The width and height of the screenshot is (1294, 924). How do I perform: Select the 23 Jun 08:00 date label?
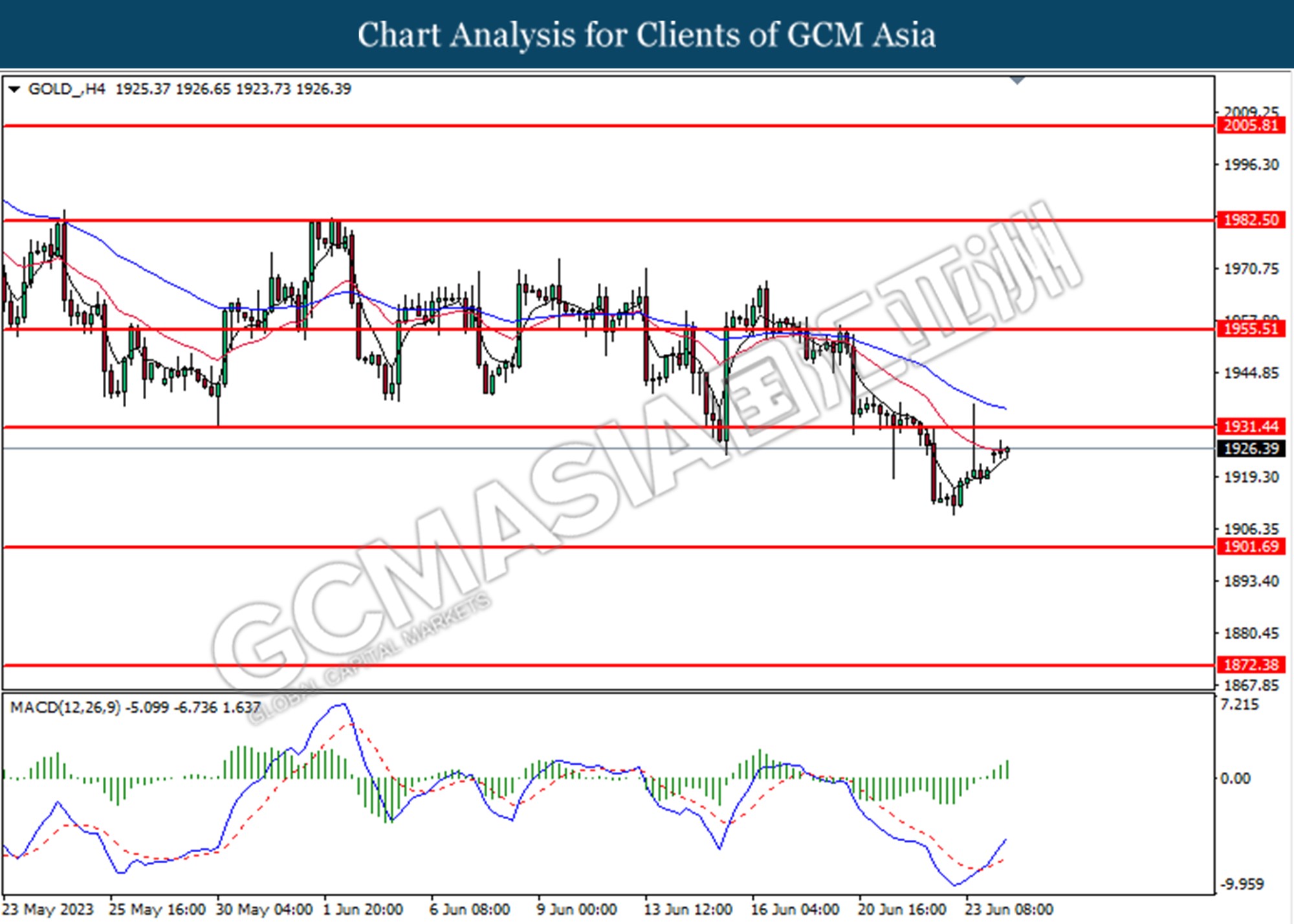point(1009,910)
